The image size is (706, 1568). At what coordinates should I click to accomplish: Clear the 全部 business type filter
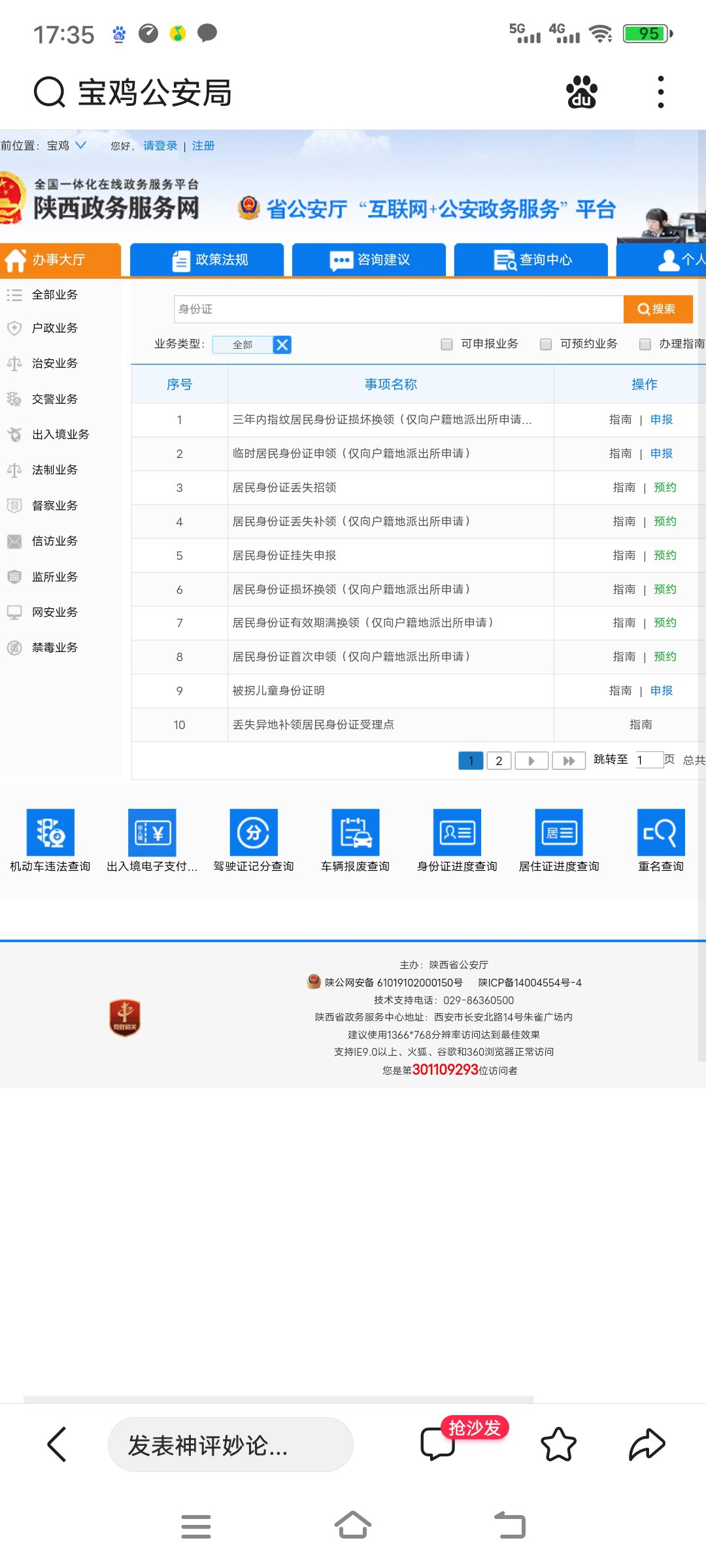[x=282, y=345]
